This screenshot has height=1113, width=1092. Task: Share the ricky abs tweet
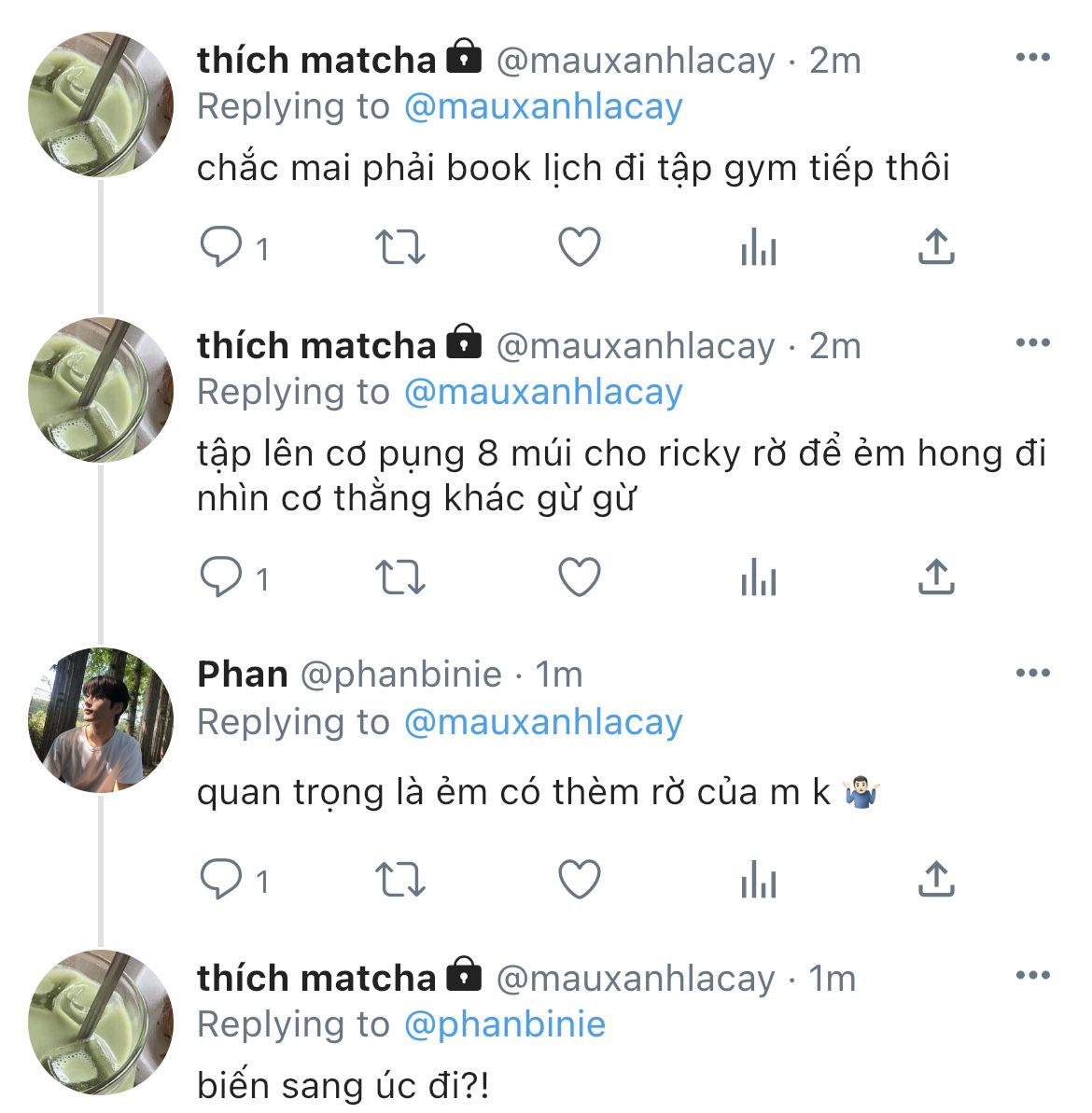click(935, 577)
